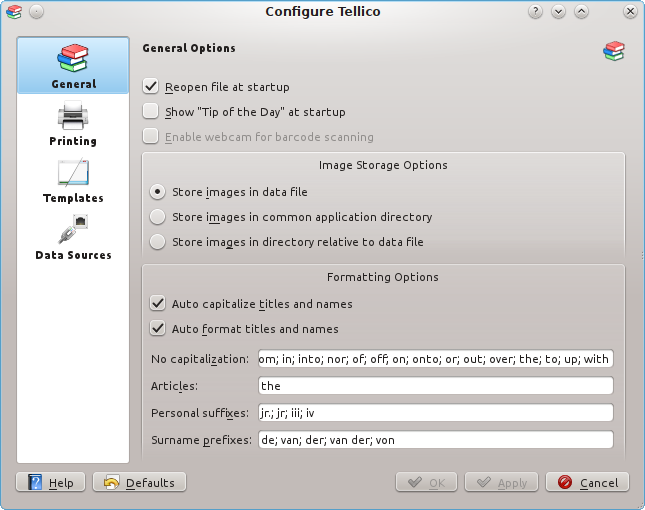The height and width of the screenshot is (510, 645).
Task: Select Store images in directory relative to data file
Action: point(157,241)
